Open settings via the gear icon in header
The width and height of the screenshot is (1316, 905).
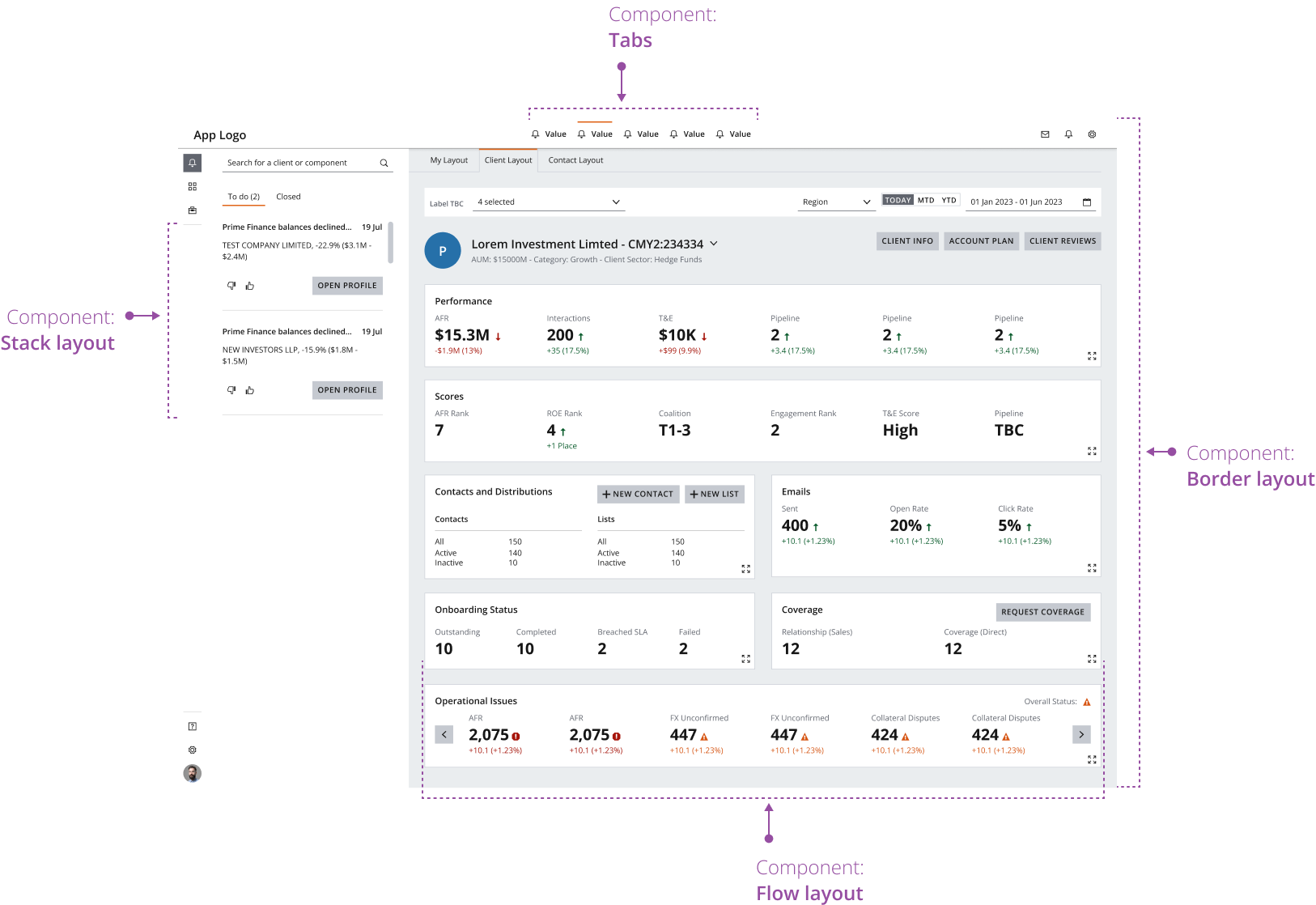(x=1092, y=134)
